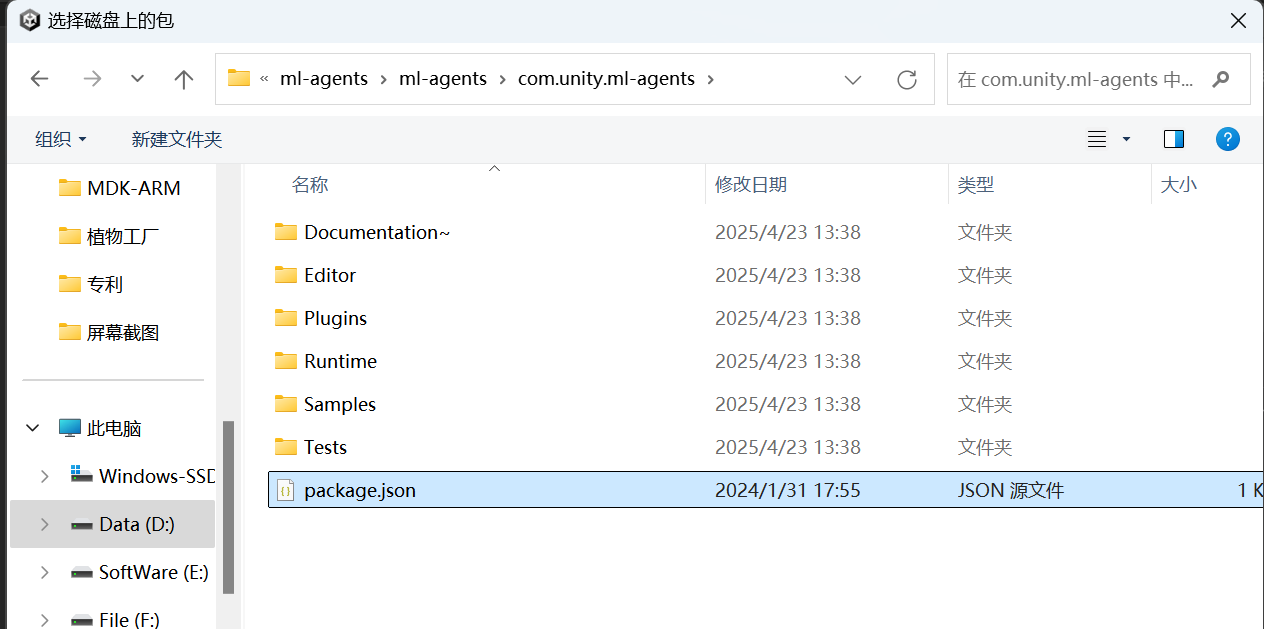Select the Editor folder

point(330,275)
